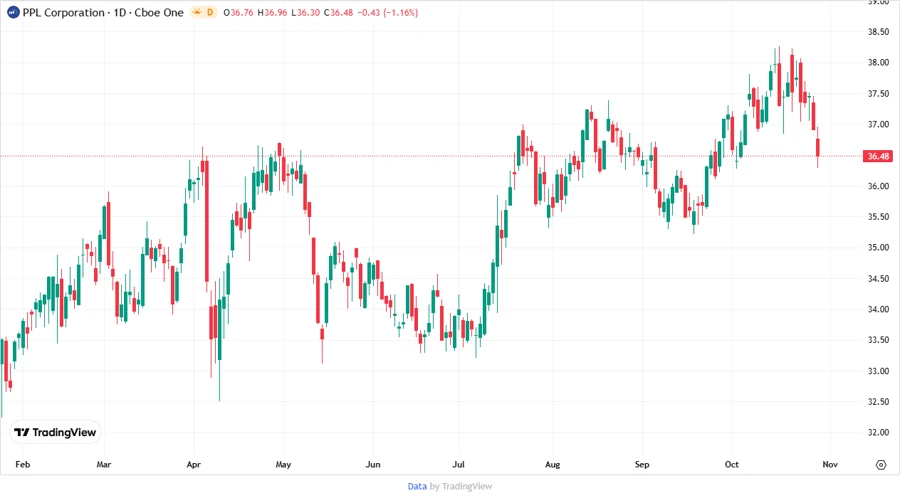Click the delayed data D badge

pos(210,12)
